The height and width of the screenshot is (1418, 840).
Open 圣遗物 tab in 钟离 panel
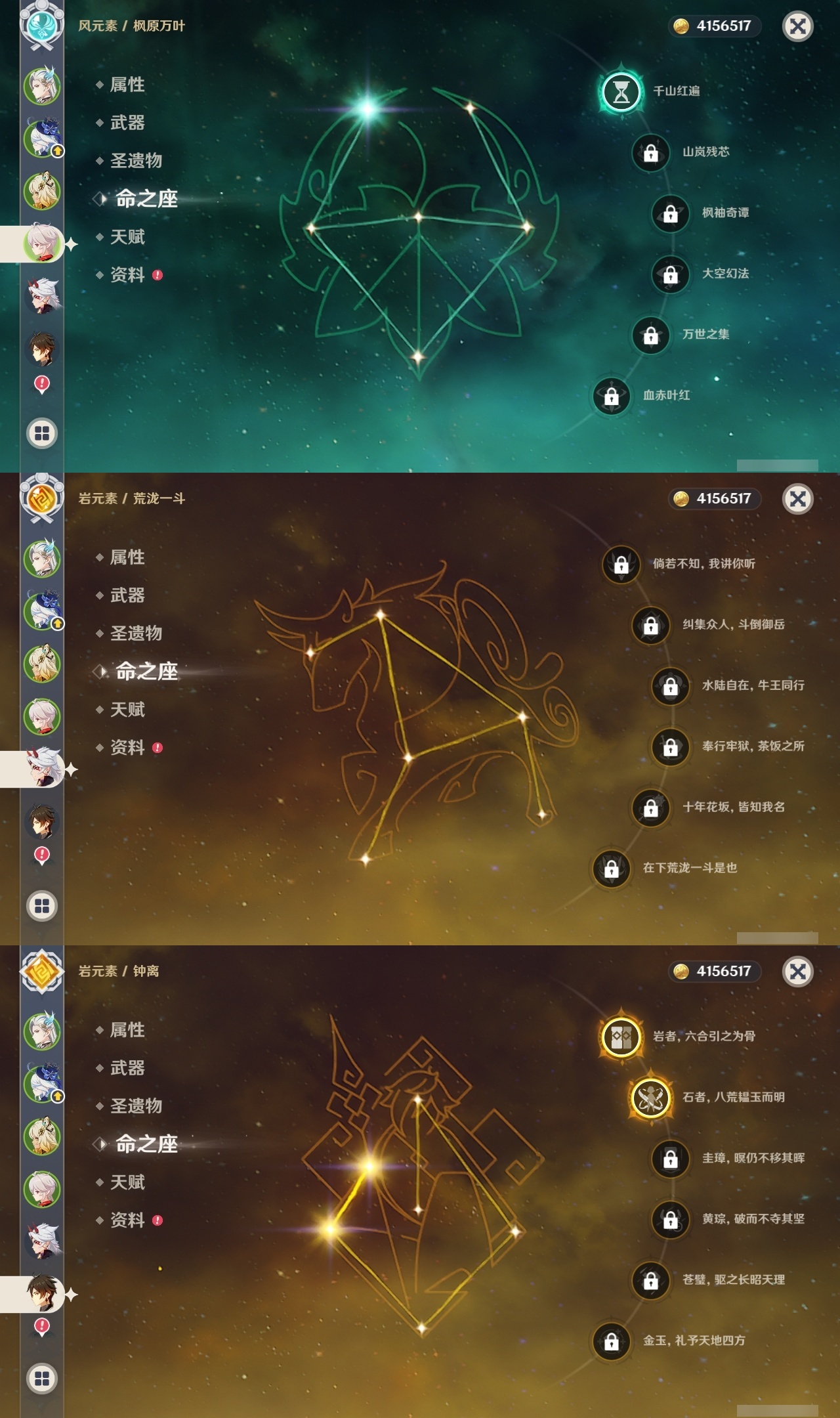tap(136, 1106)
